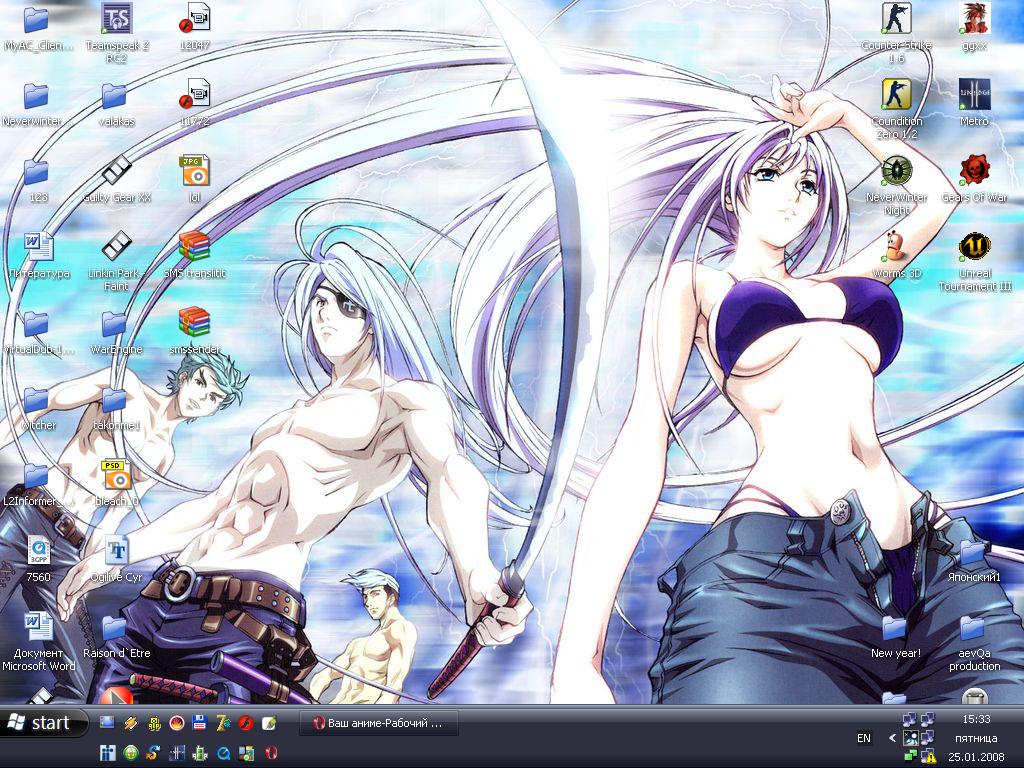This screenshot has height=768, width=1024.
Task: Open the takonme1 folder
Action: click(116, 408)
